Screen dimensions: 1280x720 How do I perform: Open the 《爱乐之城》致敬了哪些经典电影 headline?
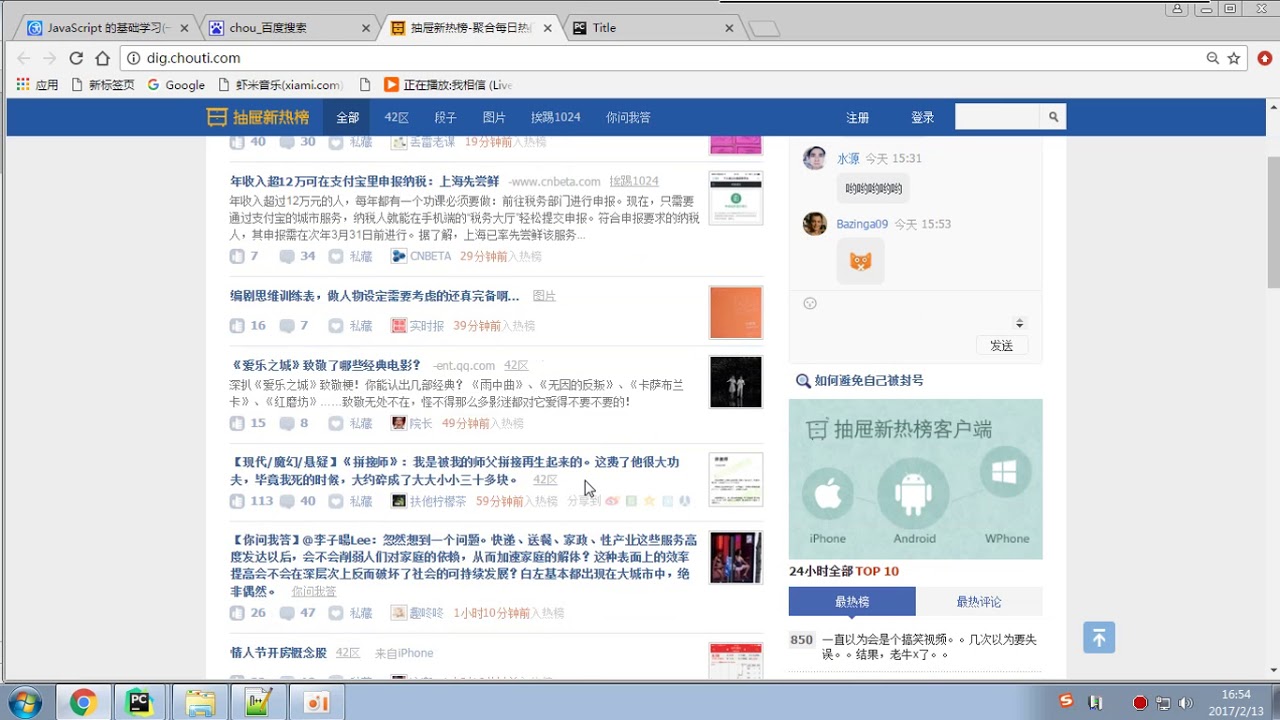pos(326,365)
